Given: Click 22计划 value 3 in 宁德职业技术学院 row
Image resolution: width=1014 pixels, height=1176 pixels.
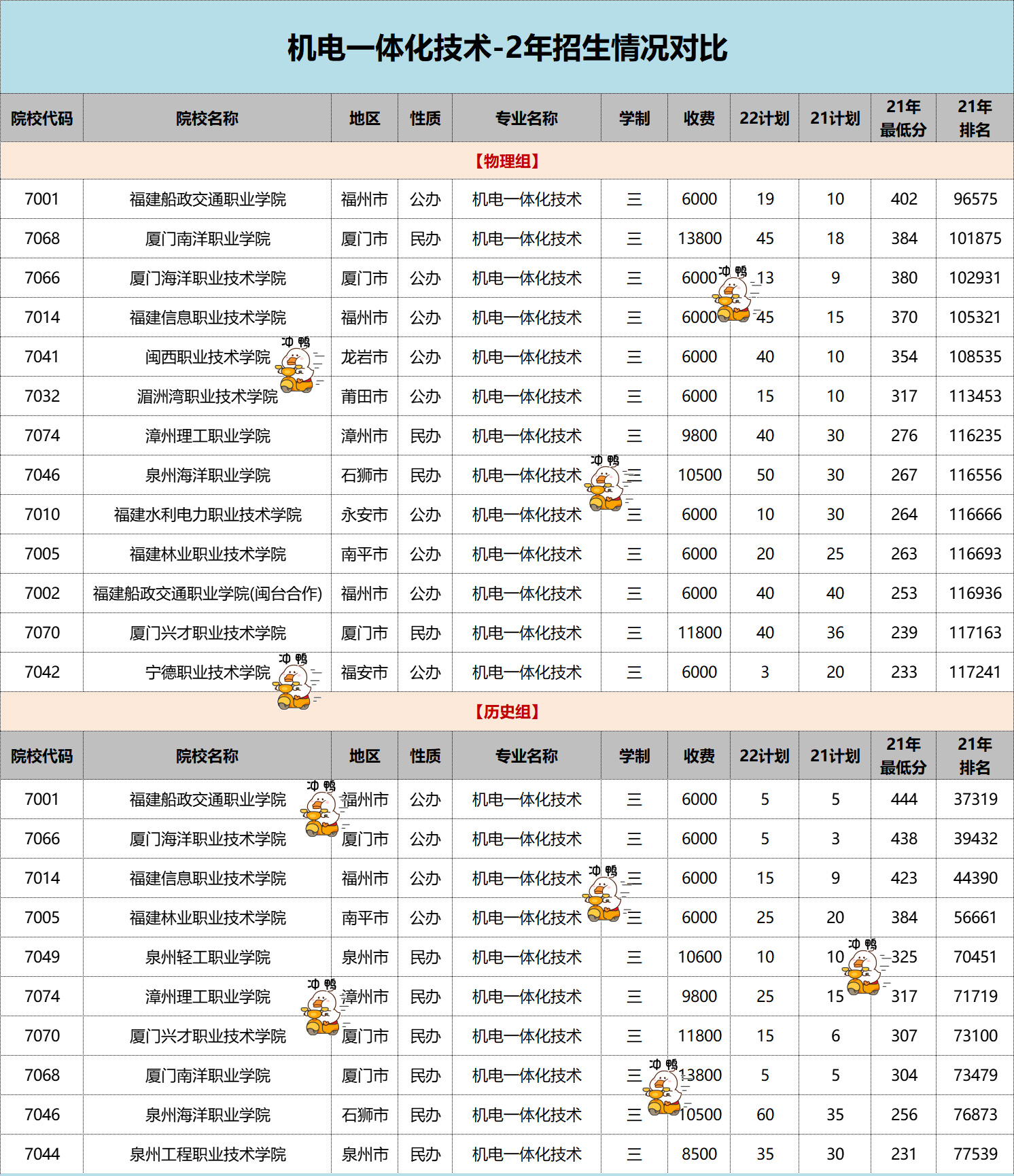Looking at the screenshot, I should [765, 672].
